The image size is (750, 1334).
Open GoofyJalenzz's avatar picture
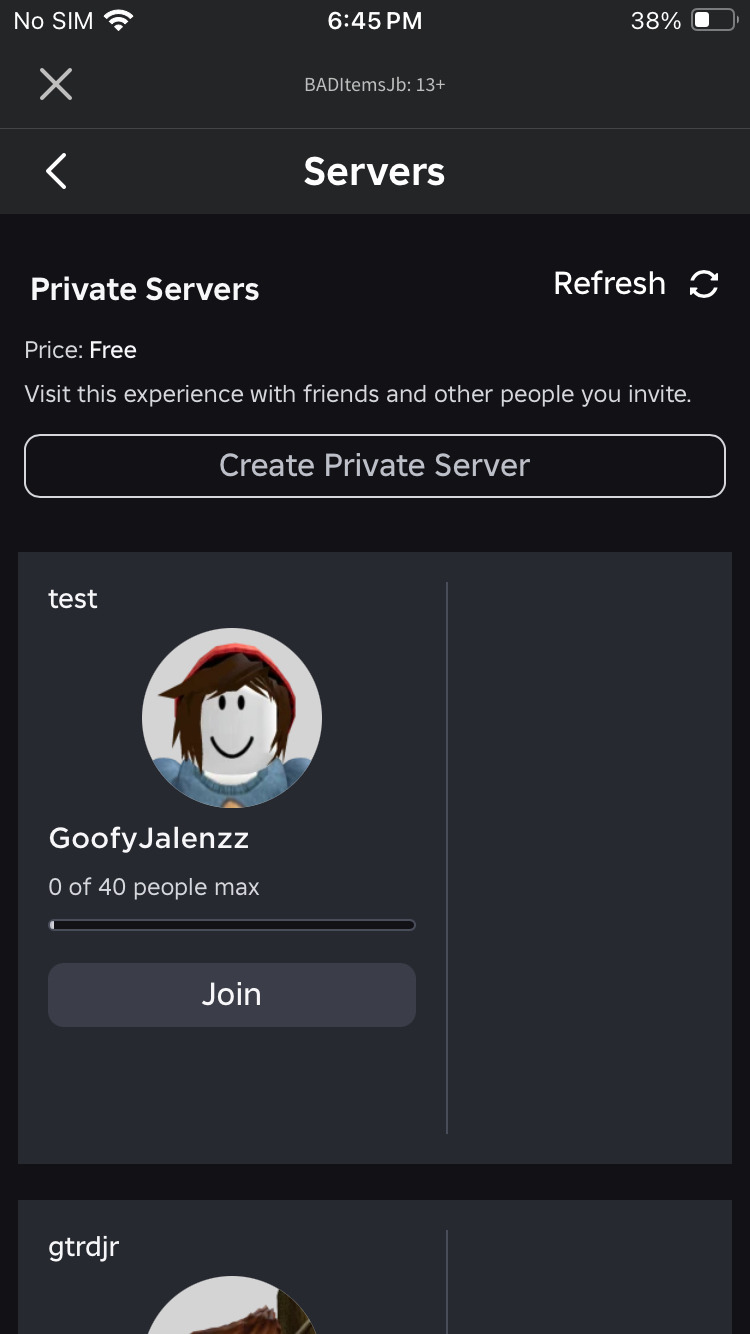click(x=232, y=717)
